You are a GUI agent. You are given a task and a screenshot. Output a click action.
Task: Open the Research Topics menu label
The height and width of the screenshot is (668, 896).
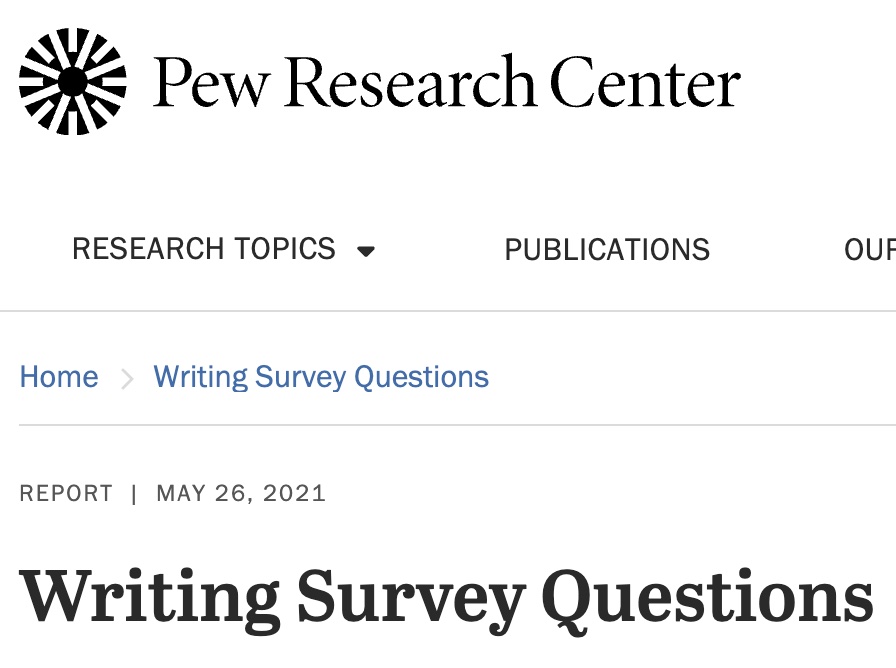click(203, 249)
